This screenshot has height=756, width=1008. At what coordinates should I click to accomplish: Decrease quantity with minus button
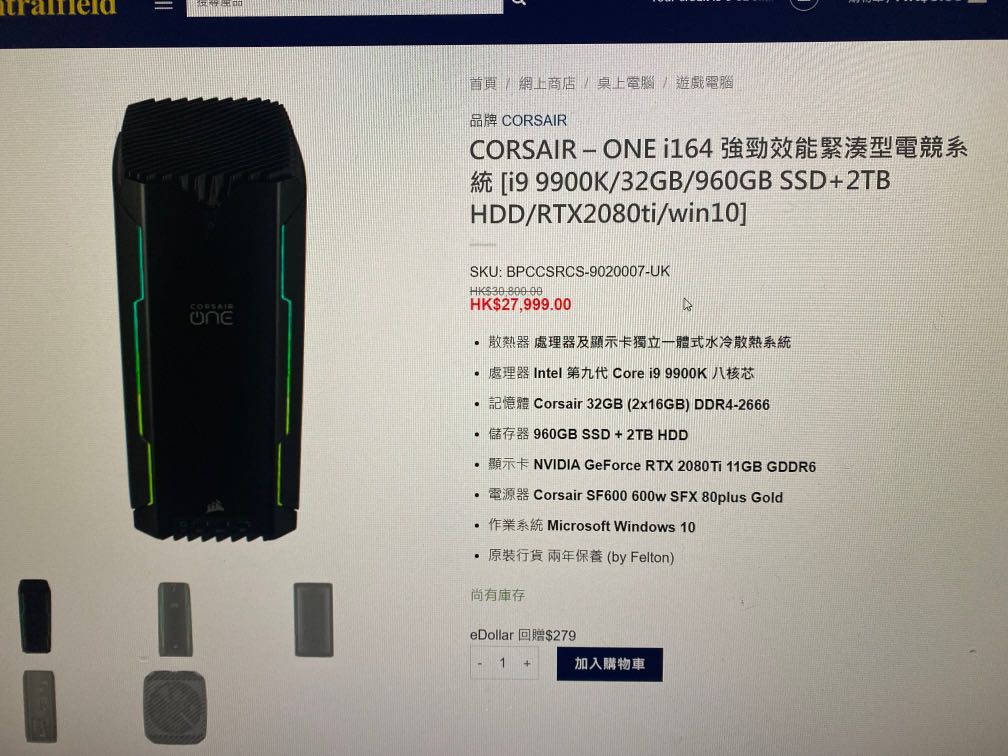coord(480,663)
